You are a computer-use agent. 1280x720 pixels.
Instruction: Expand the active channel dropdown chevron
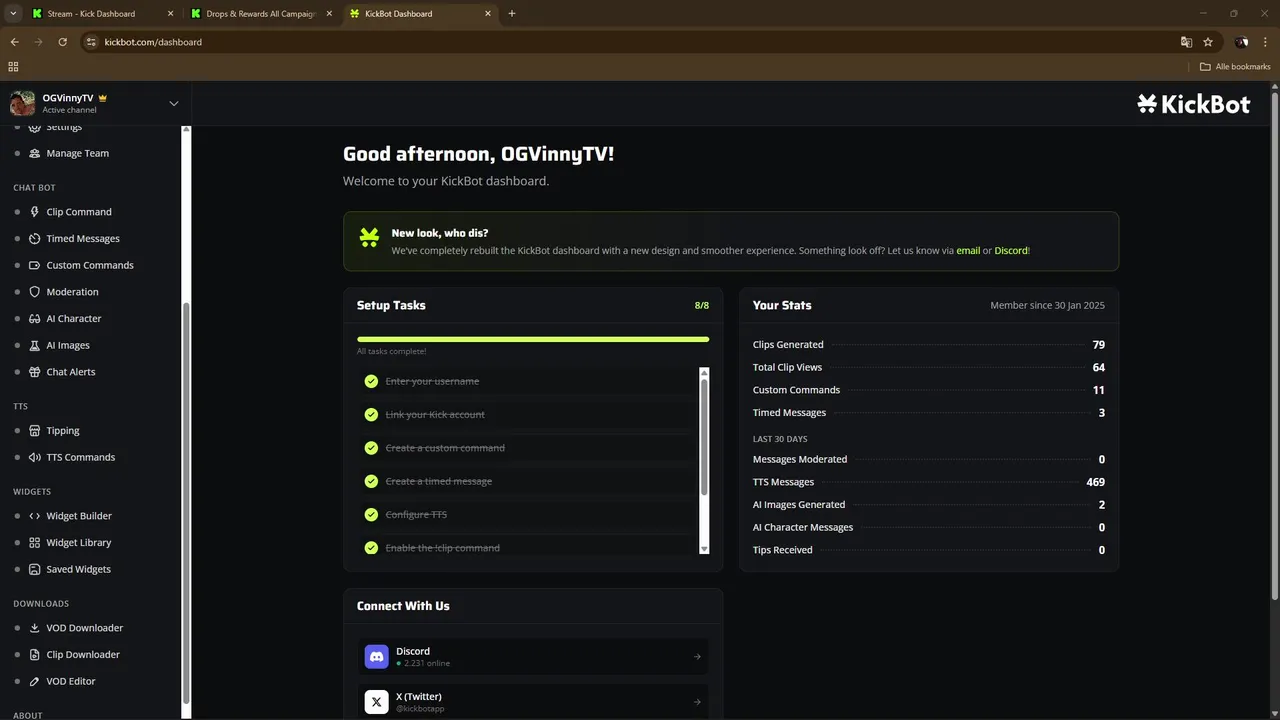click(174, 103)
